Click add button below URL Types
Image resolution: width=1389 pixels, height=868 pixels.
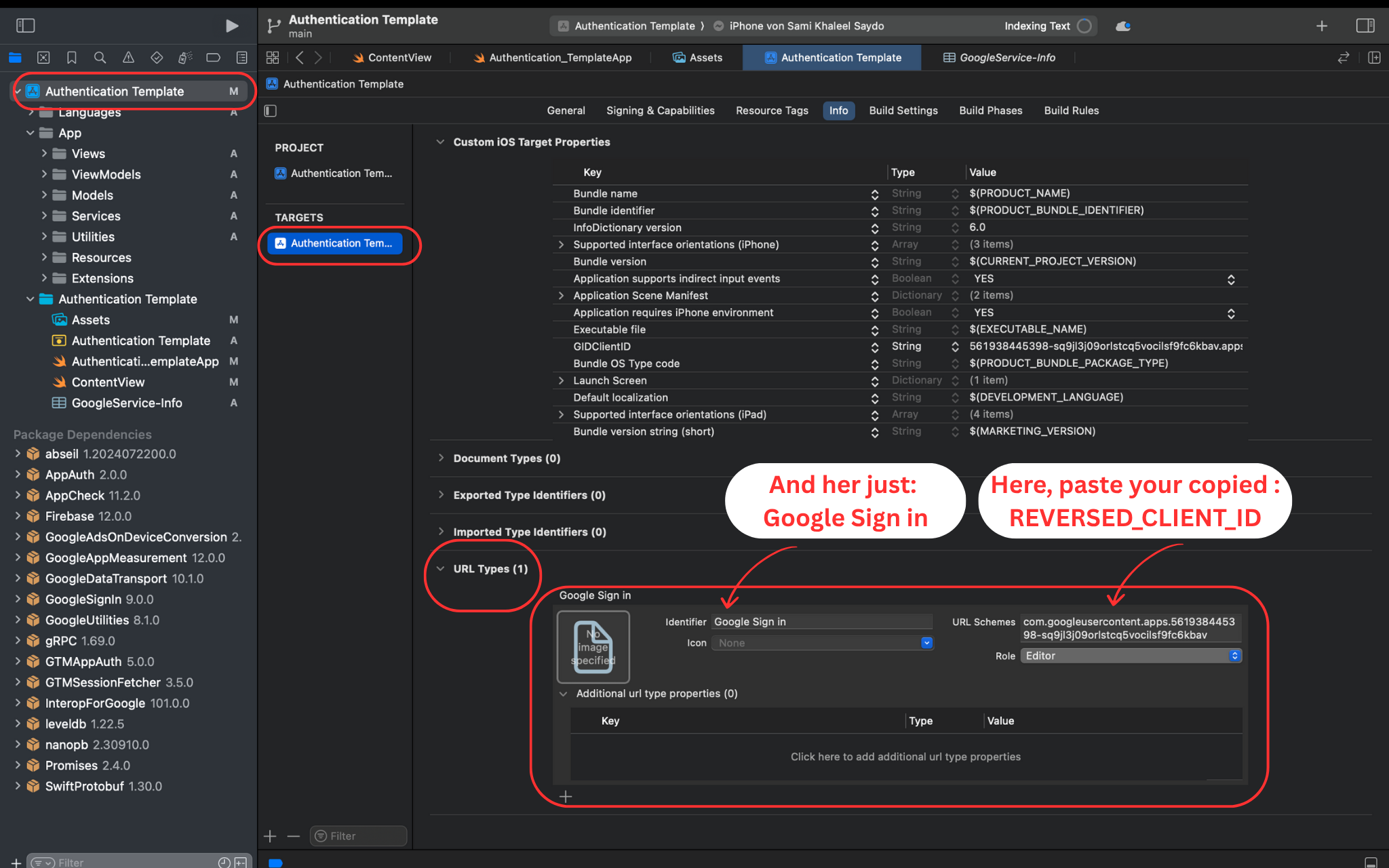[566, 797]
